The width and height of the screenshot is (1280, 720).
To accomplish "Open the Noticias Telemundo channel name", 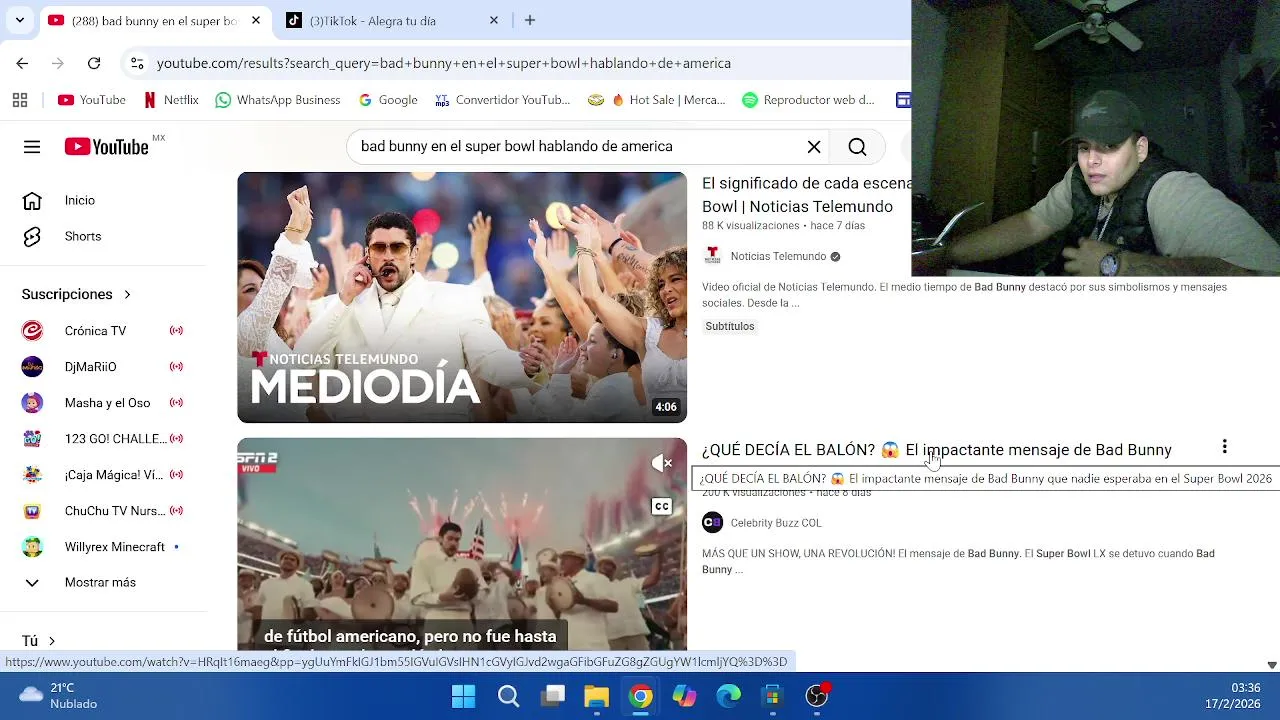I will [778, 257].
